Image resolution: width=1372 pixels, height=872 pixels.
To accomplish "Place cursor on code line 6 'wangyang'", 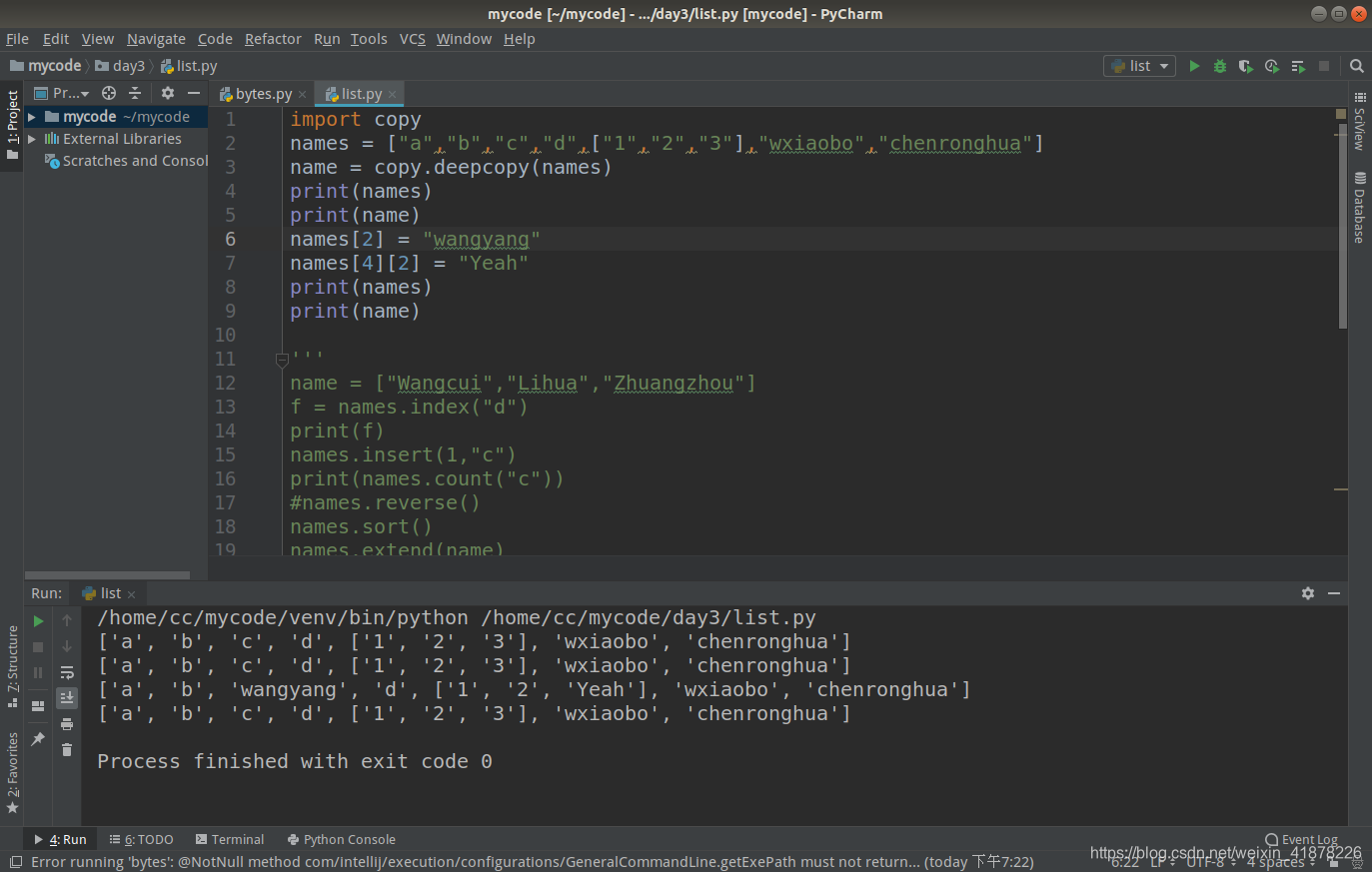I will [x=481, y=240].
